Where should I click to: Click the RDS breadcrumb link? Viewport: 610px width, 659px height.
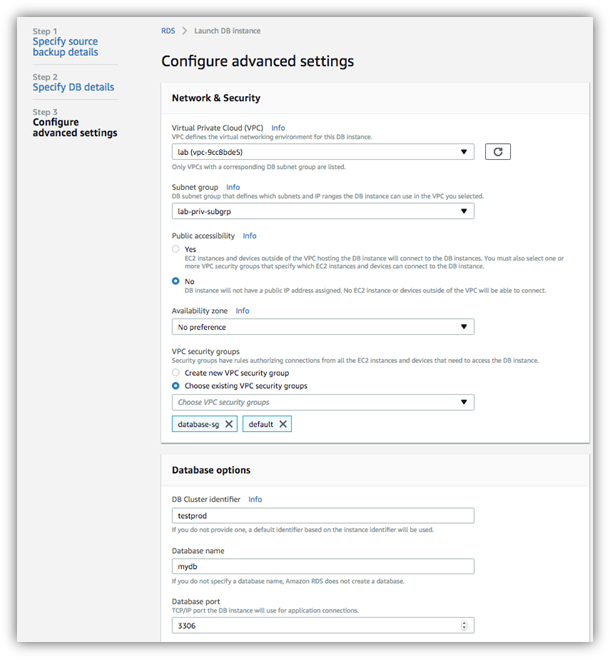168,31
